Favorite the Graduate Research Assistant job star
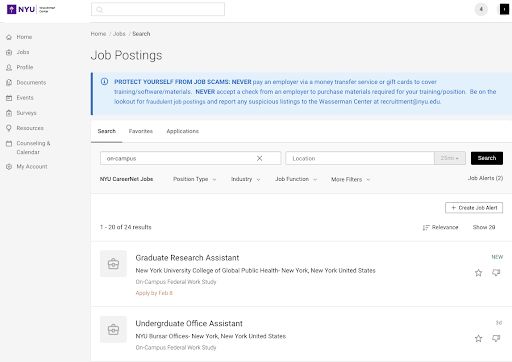 [x=478, y=273]
